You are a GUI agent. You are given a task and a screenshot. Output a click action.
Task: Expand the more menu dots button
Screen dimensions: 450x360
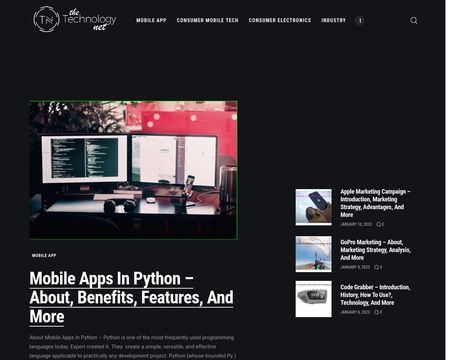coord(360,21)
